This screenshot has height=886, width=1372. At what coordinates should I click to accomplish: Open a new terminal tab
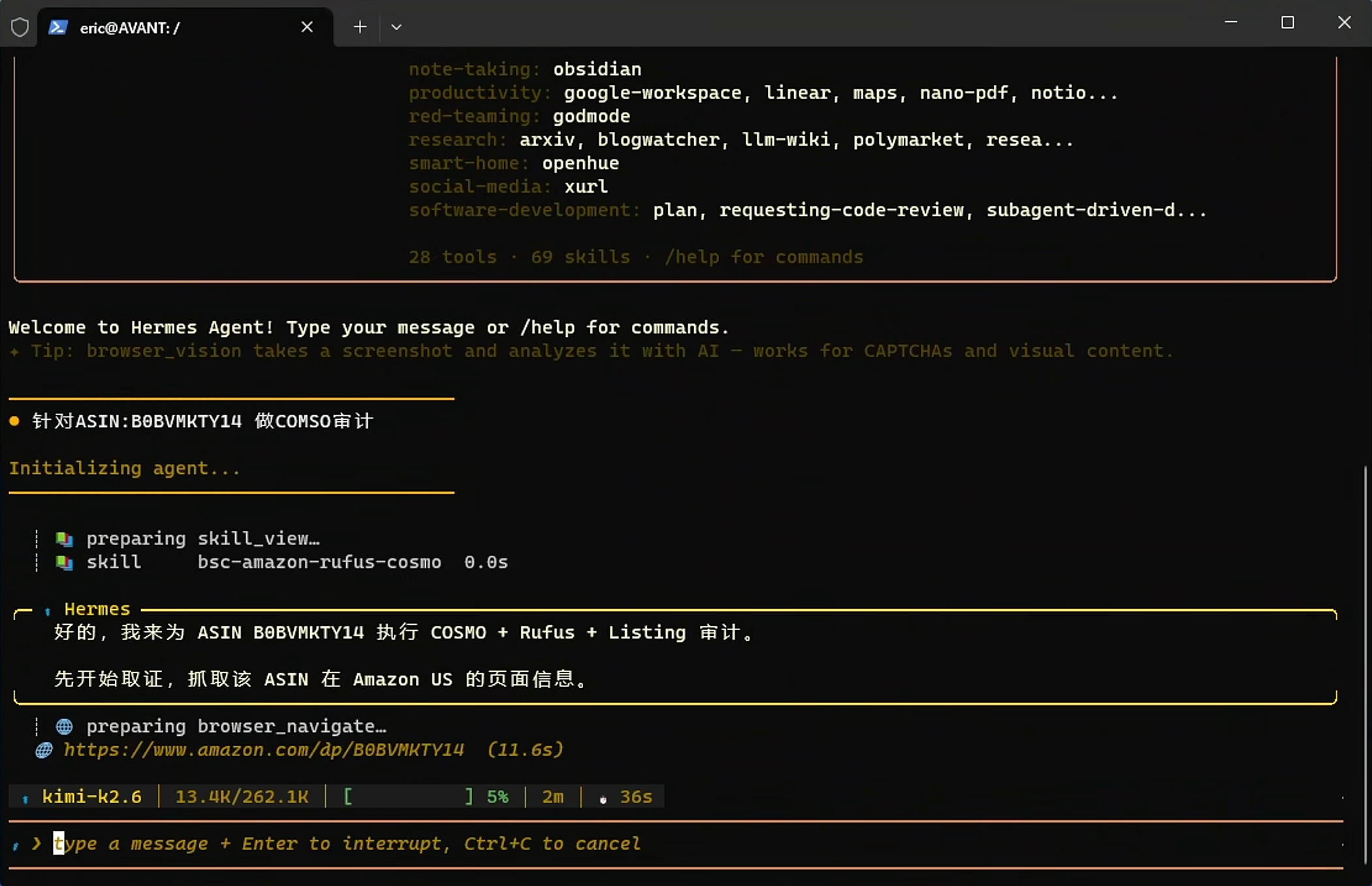tap(360, 27)
